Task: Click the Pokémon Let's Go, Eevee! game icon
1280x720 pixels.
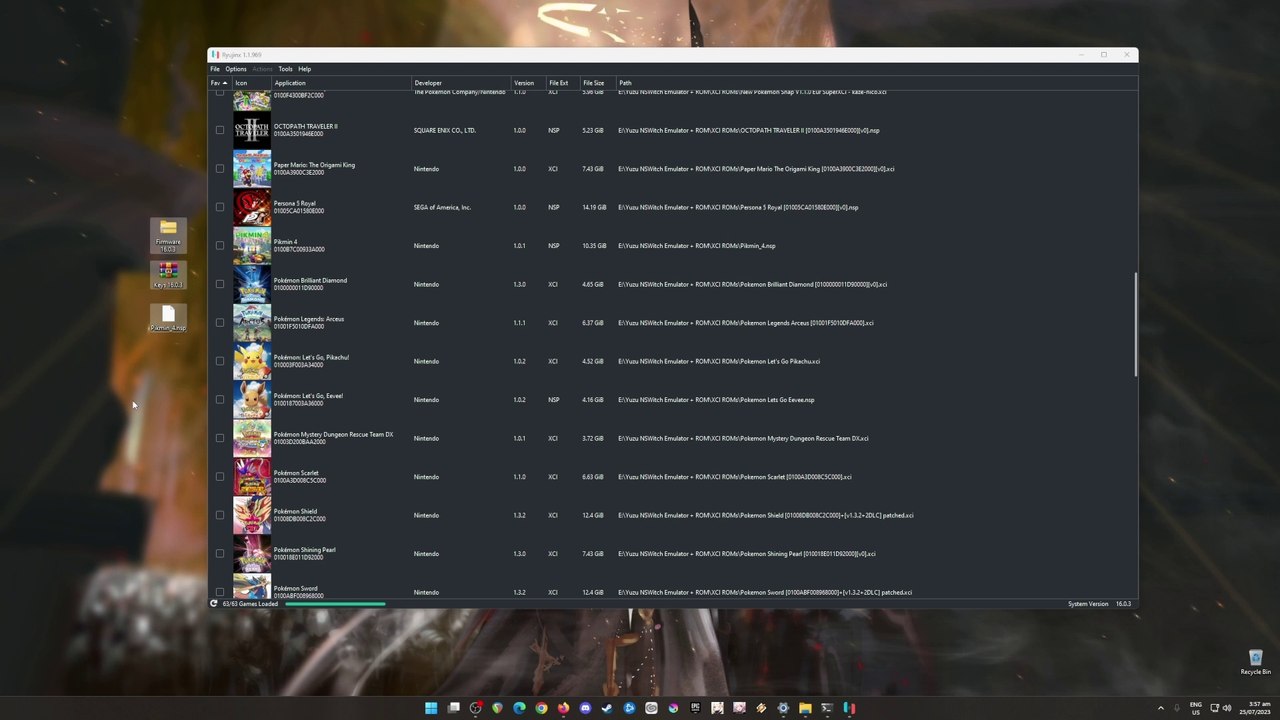Action: [252, 400]
